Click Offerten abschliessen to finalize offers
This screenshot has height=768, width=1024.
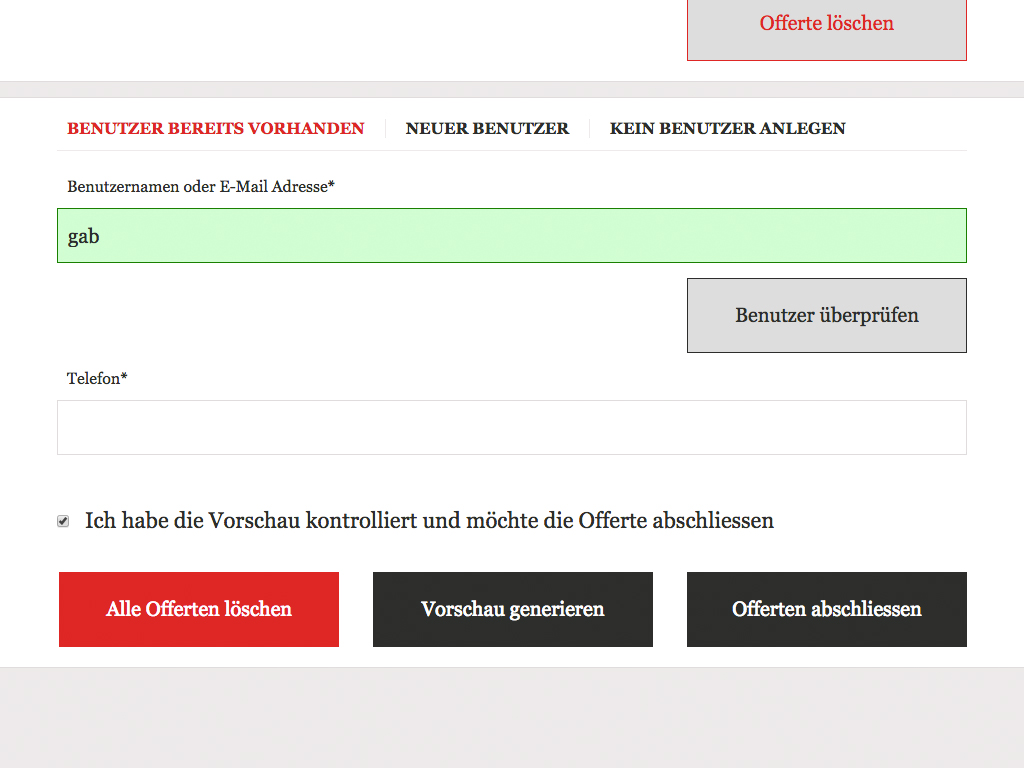coord(826,609)
